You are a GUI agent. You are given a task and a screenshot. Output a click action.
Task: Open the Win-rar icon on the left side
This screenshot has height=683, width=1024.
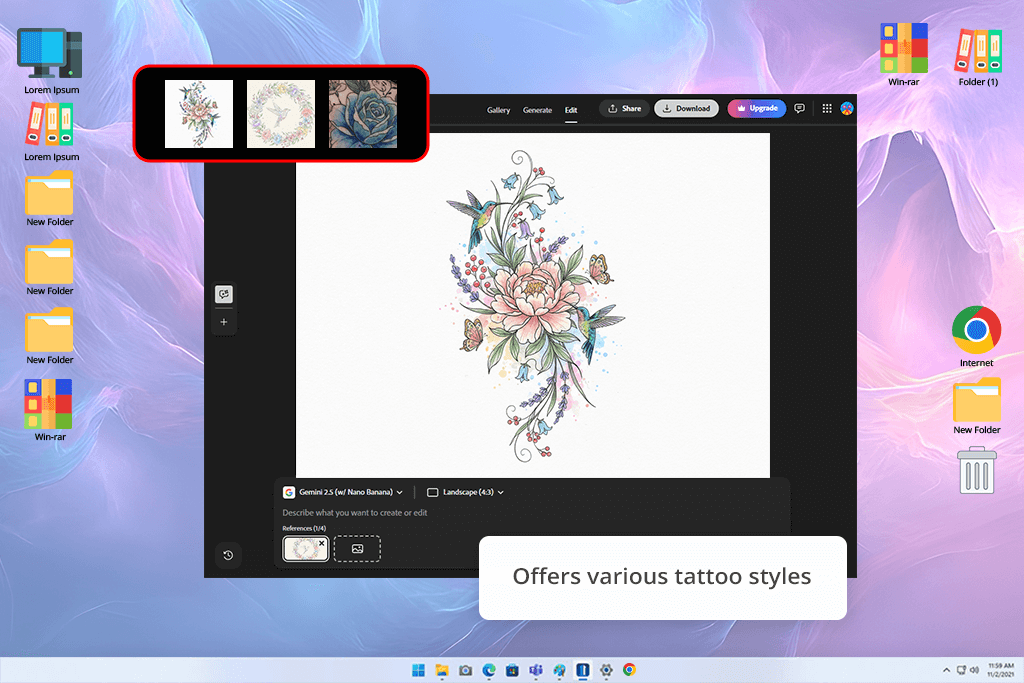click(x=50, y=411)
